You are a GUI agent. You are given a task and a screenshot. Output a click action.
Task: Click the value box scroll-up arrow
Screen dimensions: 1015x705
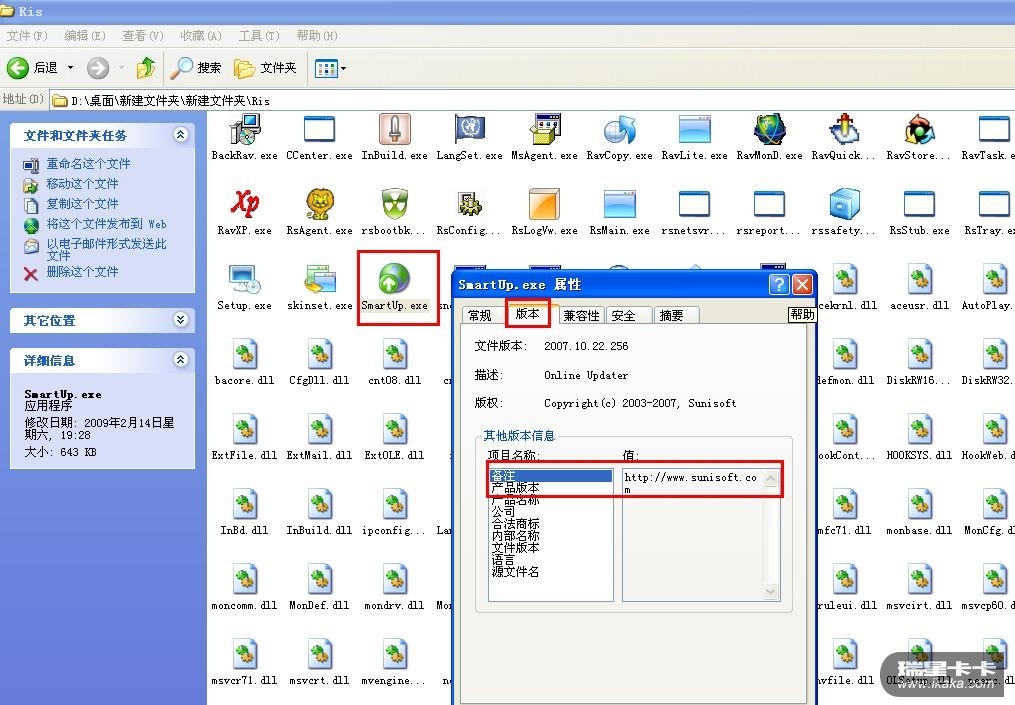coord(770,478)
